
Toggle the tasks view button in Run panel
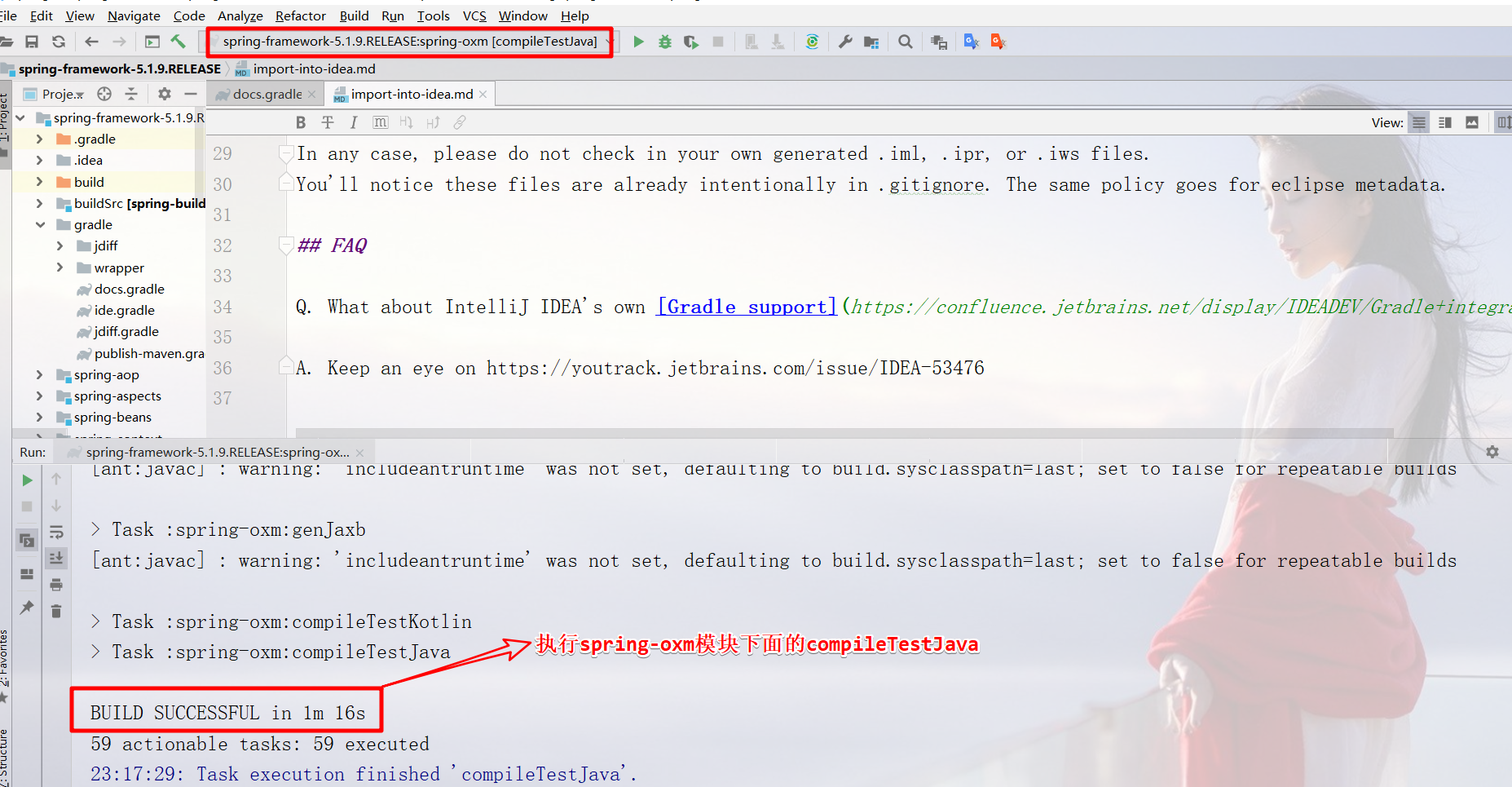click(x=27, y=540)
